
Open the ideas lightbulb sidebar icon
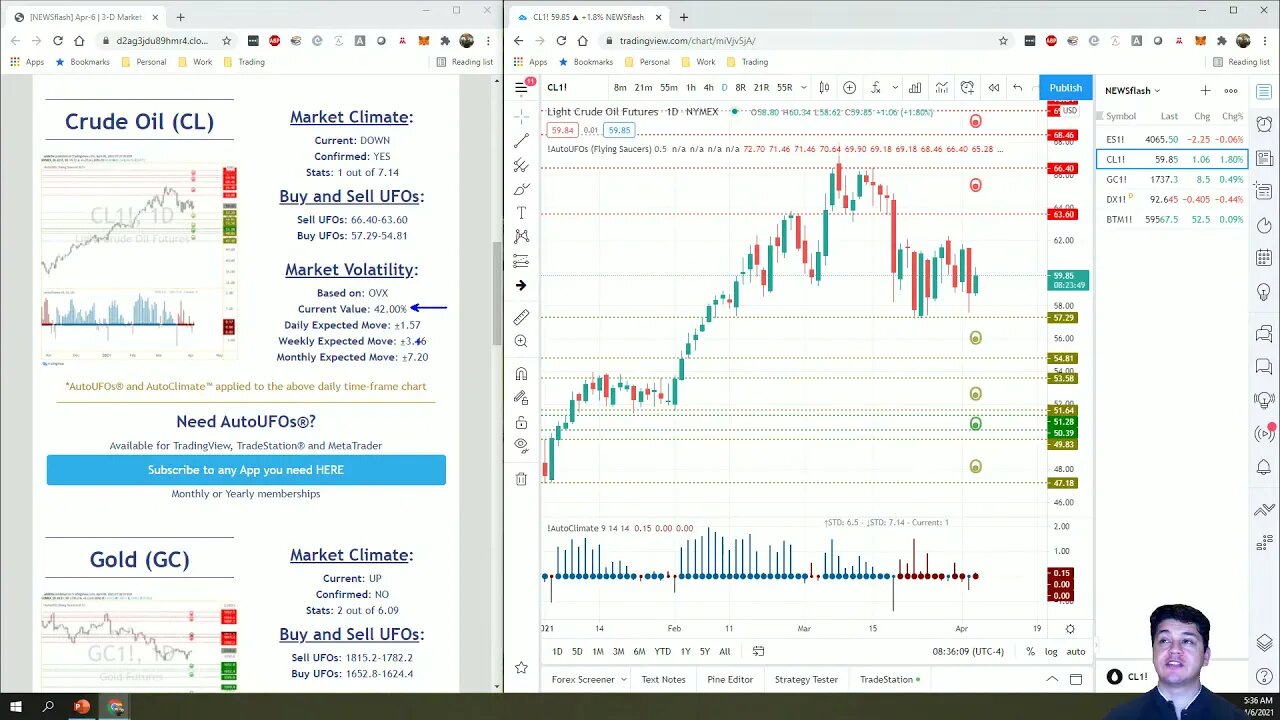tap(1264, 292)
